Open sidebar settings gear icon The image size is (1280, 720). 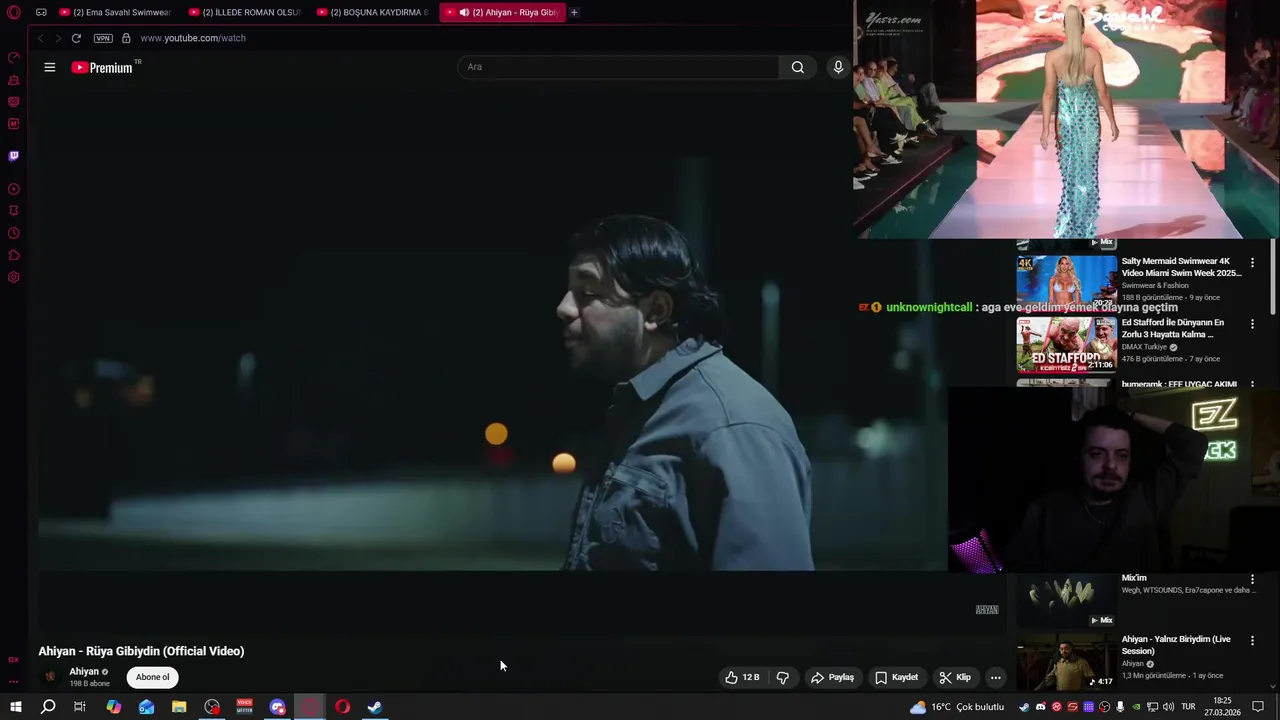pyautogui.click(x=14, y=277)
